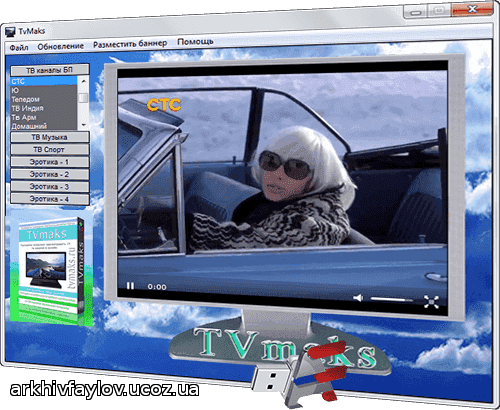This screenshot has height=410, width=500.
Task: Choose the ТВ Индия channel
Action: 44,108
